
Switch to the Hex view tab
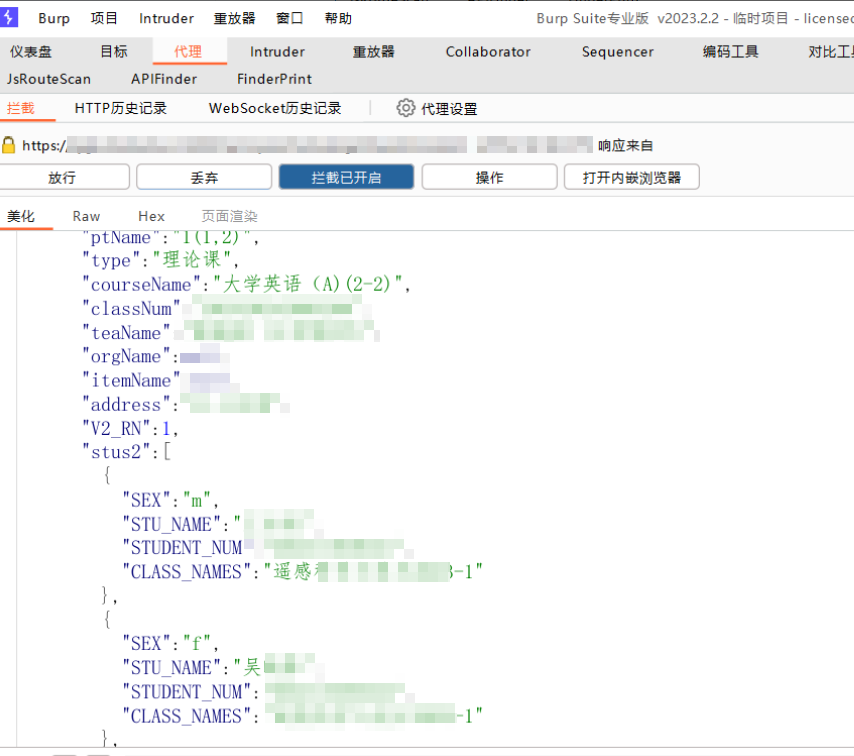pyautogui.click(x=151, y=216)
